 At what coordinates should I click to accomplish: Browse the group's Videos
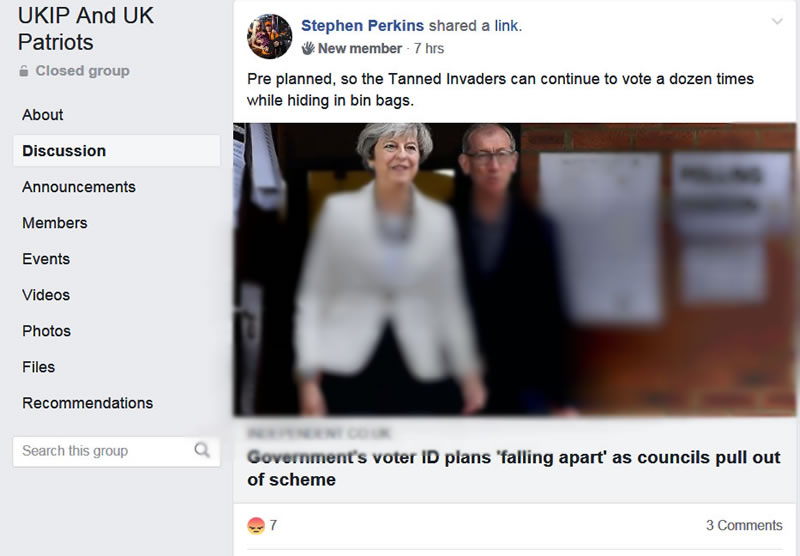click(46, 295)
